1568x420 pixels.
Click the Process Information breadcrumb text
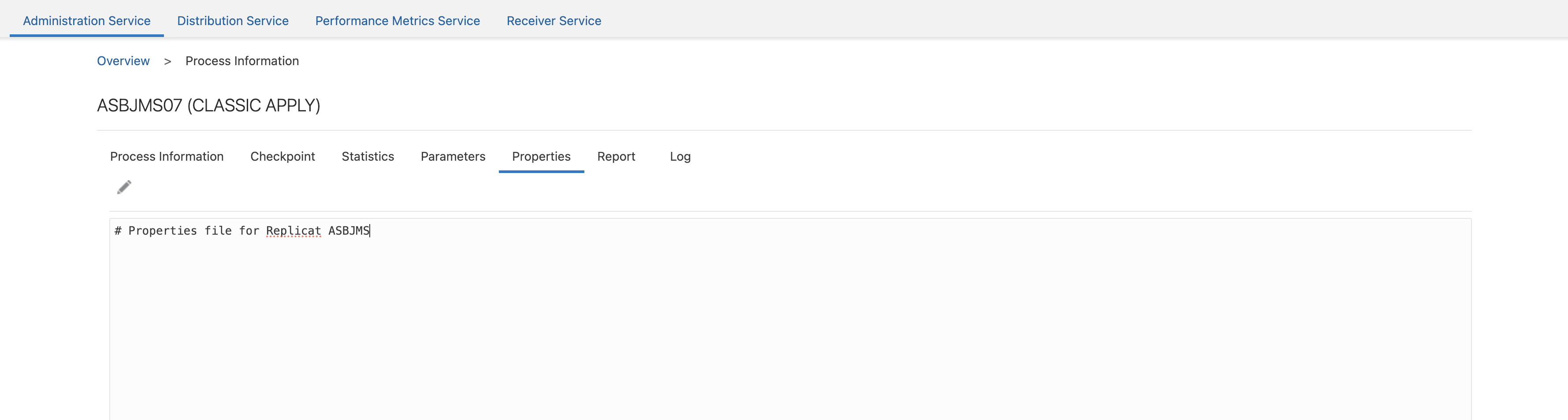click(242, 61)
